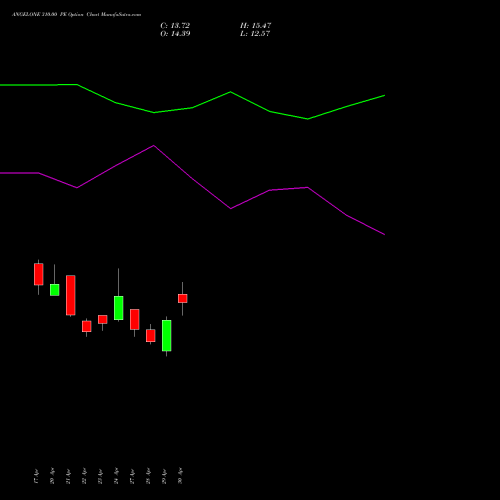Select the tall red candlestick for 21 Apr
Image resolution: width=500 pixels, height=500 pixels.
point(71,295)
